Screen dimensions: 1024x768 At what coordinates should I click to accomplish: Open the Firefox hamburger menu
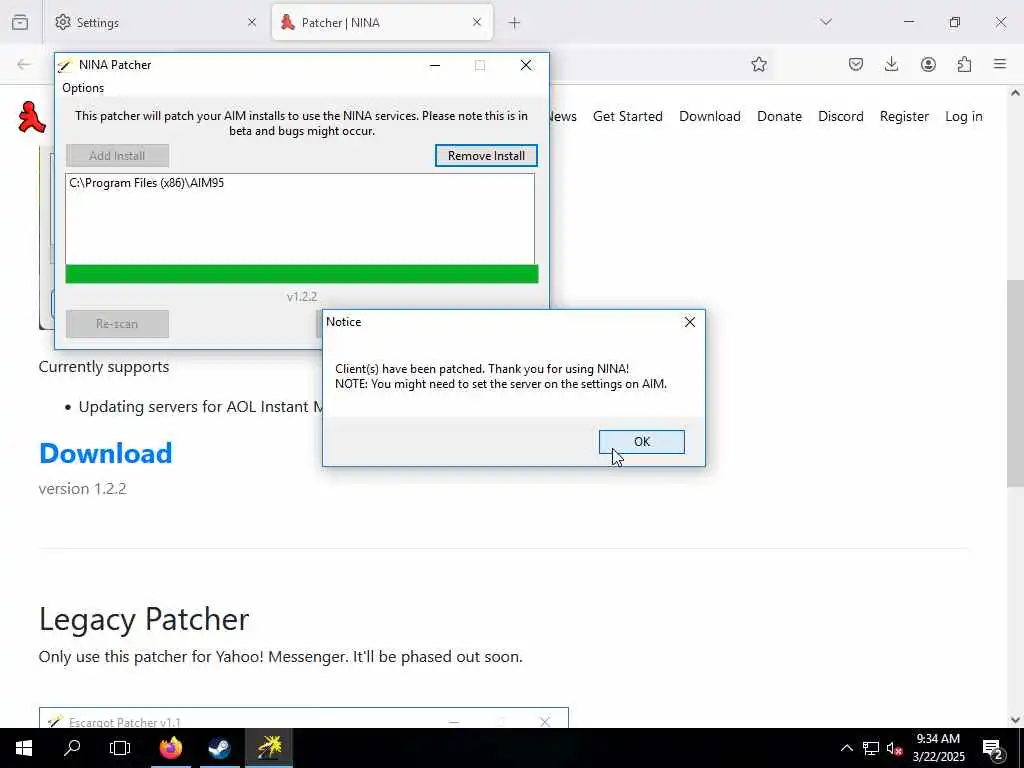pos(1000,64)
